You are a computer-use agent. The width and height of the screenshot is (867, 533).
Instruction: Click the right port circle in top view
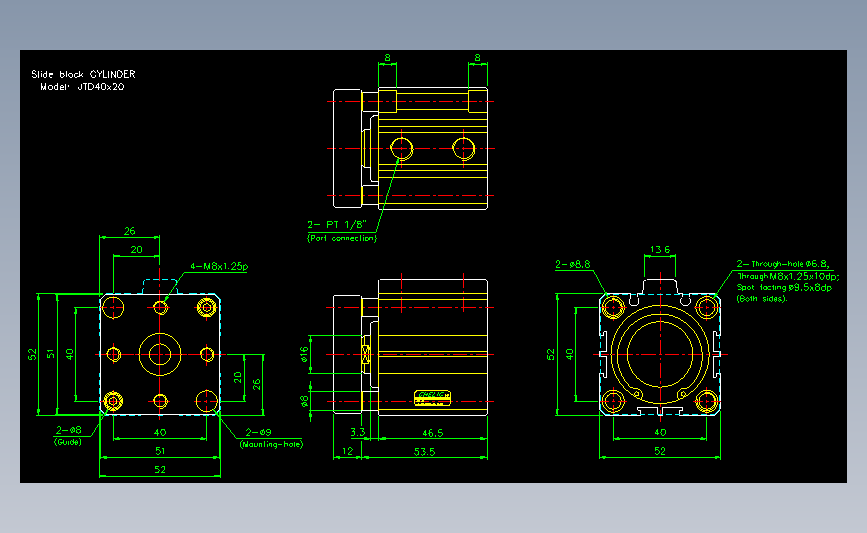pyautogui.click(x=463, y=148)
